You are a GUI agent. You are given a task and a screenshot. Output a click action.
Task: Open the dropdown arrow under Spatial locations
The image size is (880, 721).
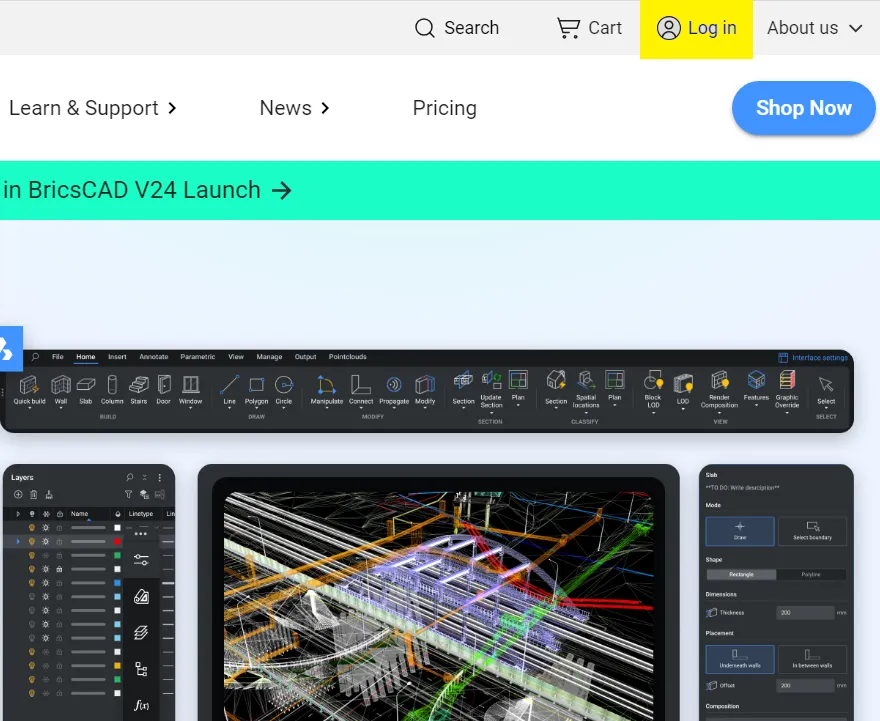pos(586,413)
